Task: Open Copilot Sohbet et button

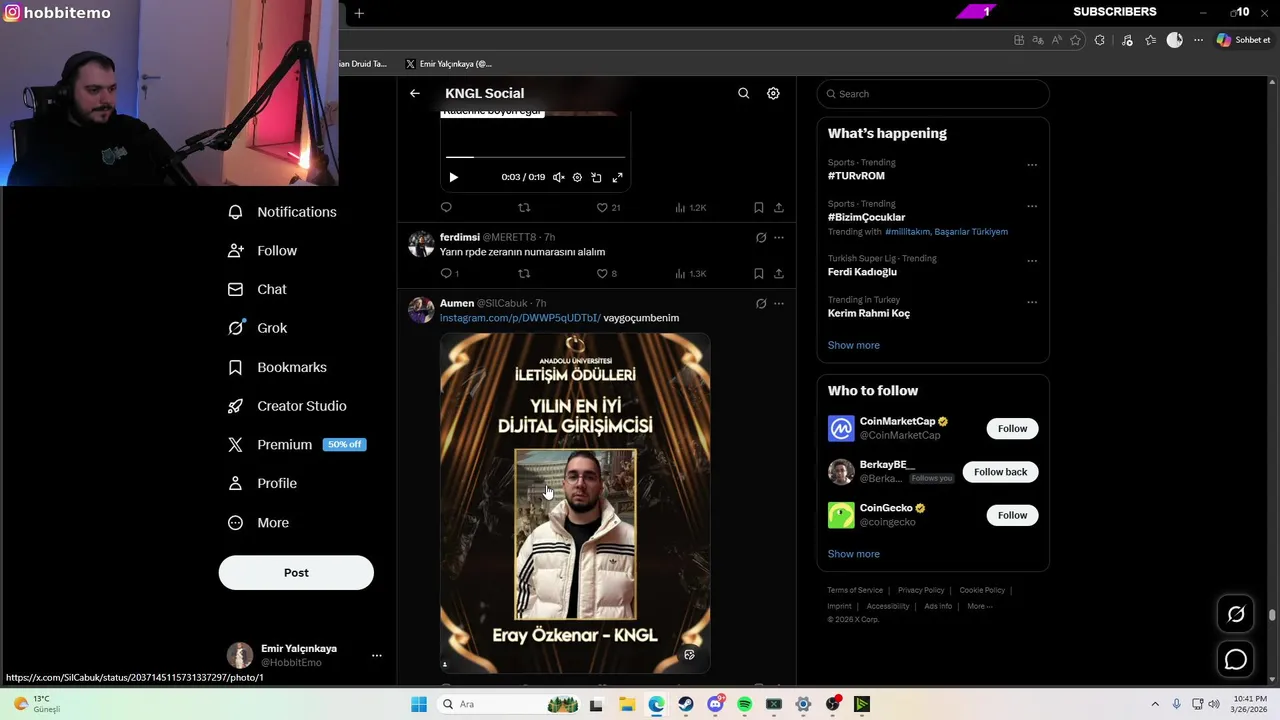Action: (1243, 40)
